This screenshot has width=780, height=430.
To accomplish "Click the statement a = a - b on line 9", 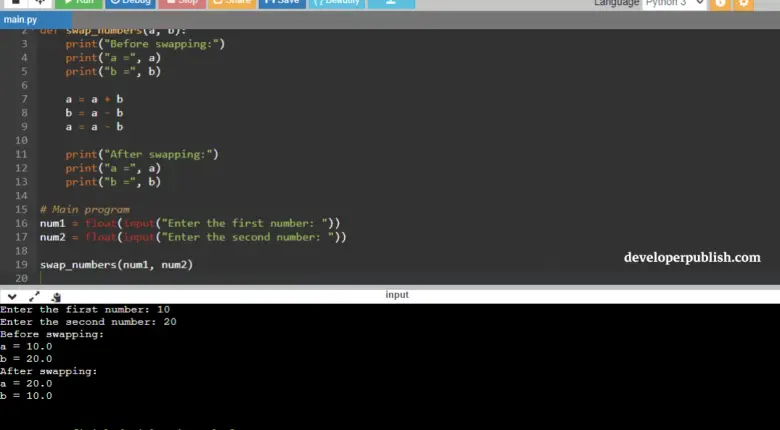I will tap(94, 127).
